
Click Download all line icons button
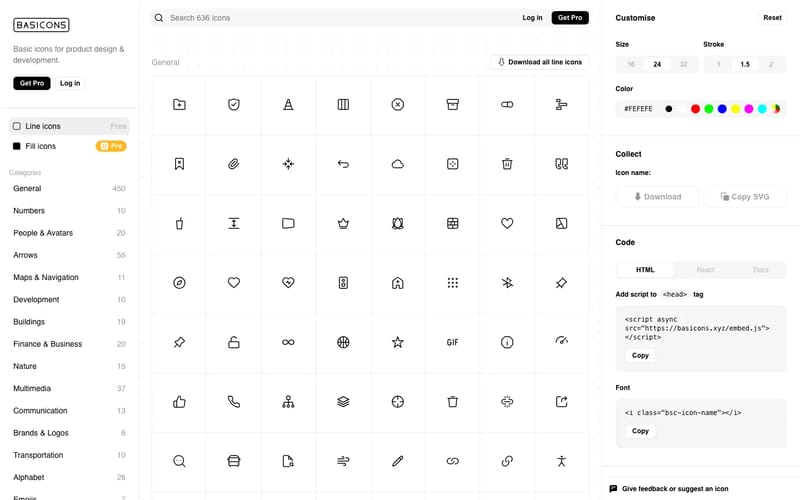[539, 62]
